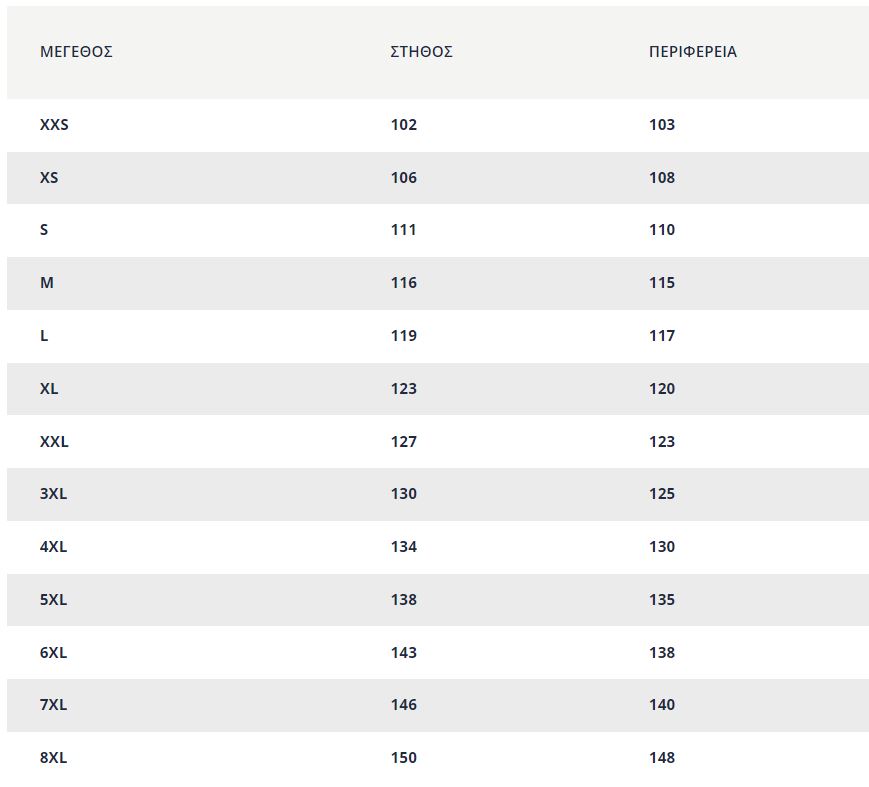Click chest value 116 in M row
Viewport: 869px width, 787px height.
coord(403,283)
